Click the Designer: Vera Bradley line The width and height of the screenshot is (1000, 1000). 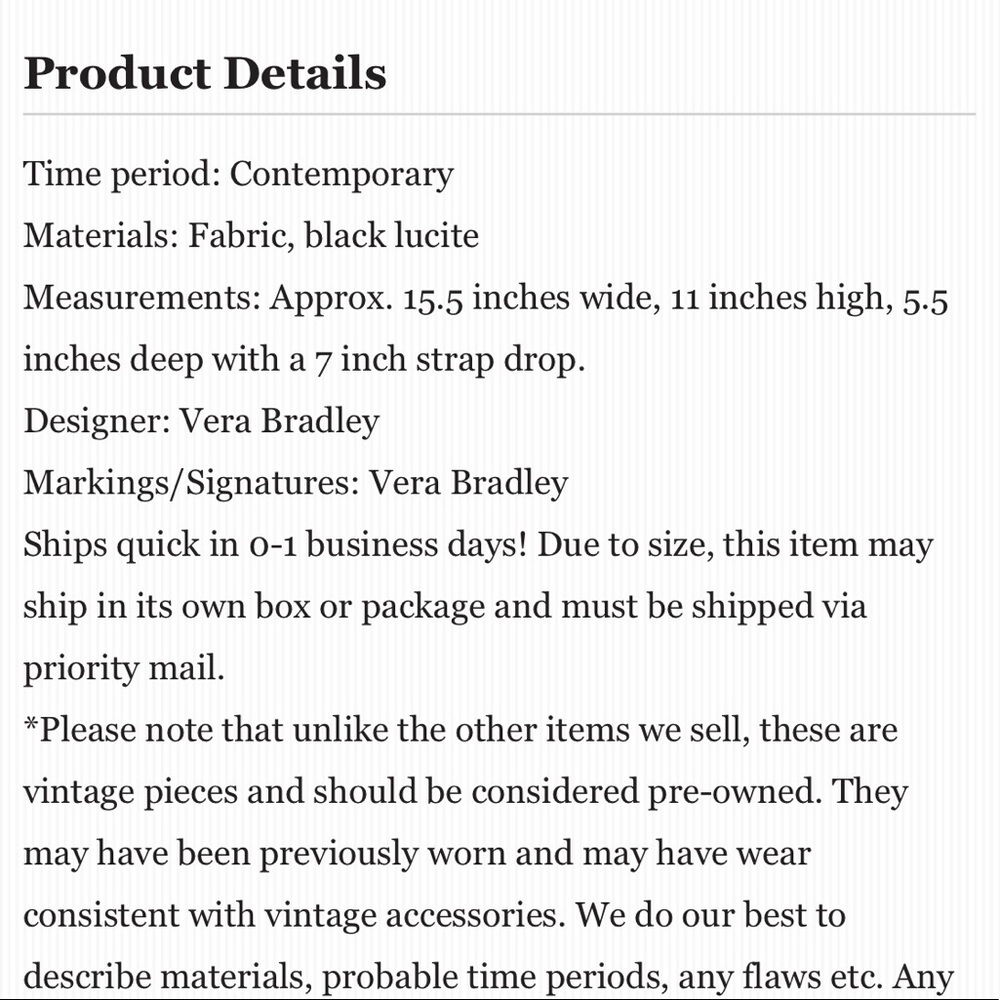[x=202, y=422]
